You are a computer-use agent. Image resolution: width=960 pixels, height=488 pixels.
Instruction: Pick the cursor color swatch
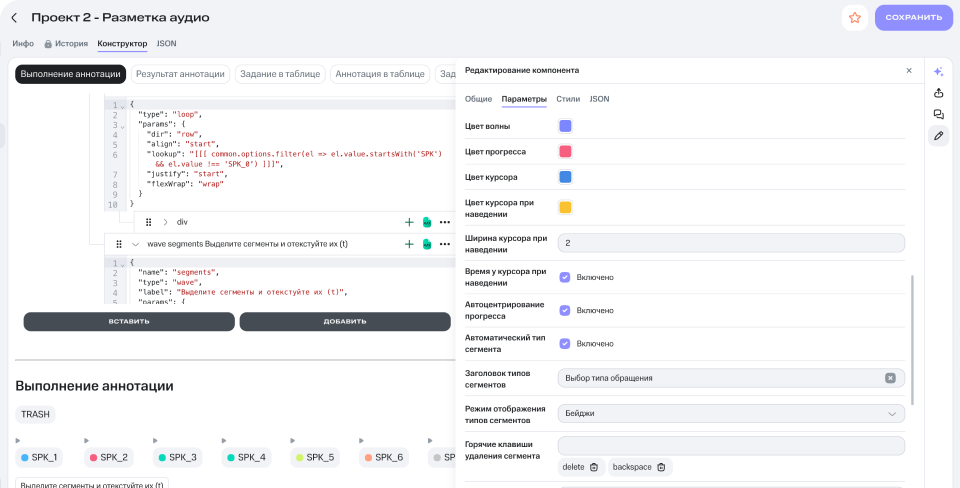coord(565,177)
